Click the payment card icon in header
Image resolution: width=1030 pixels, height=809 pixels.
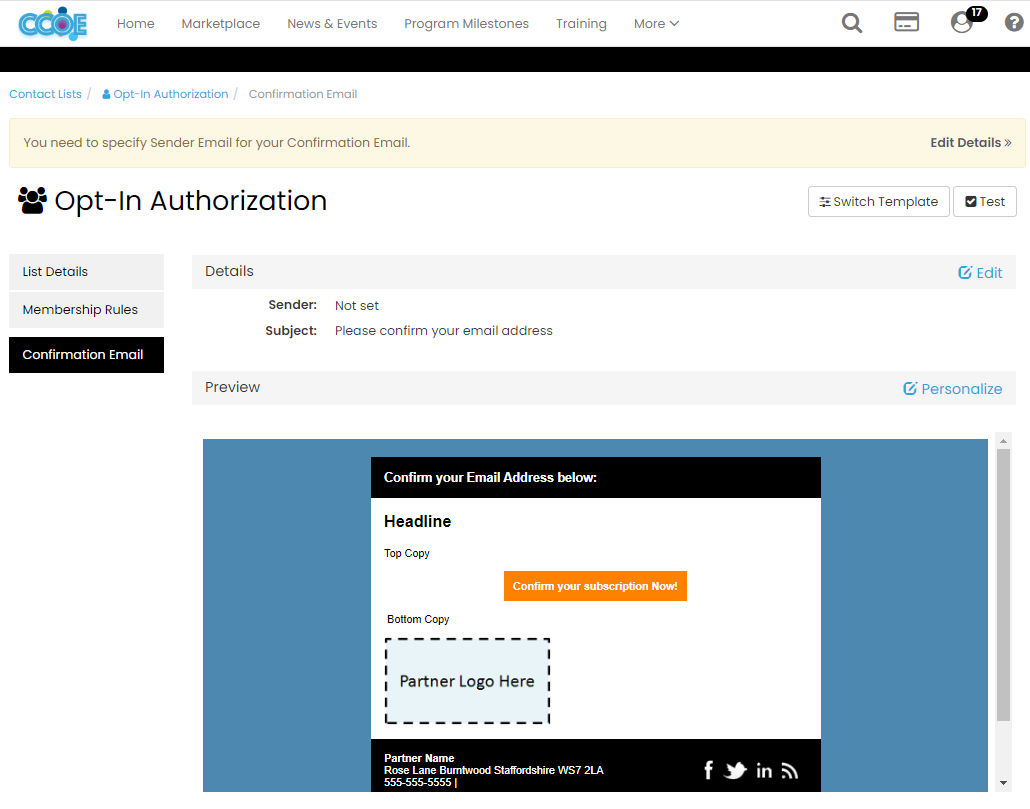coord(906,22)
